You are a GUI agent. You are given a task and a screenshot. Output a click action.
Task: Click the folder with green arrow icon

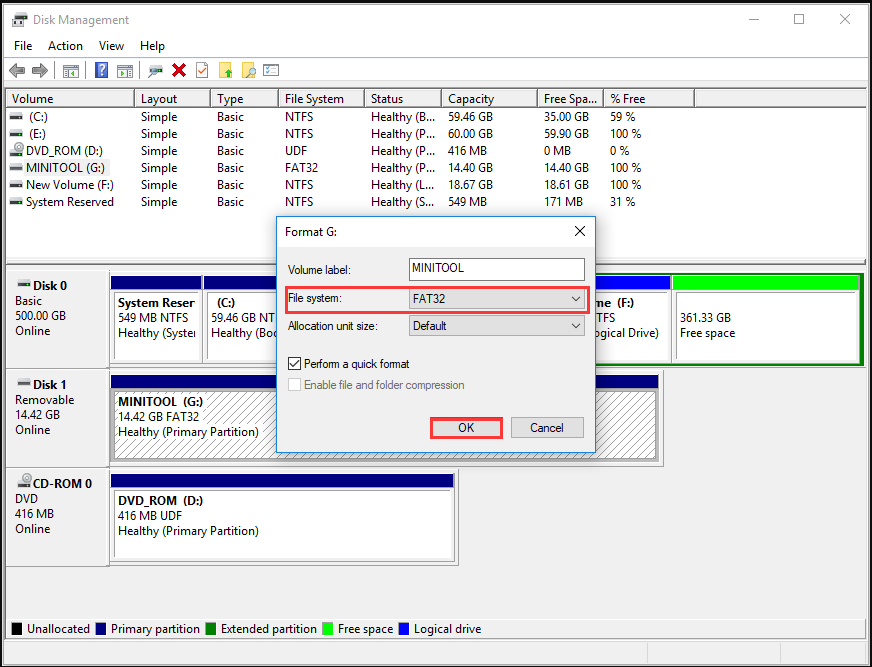[225, 70]
